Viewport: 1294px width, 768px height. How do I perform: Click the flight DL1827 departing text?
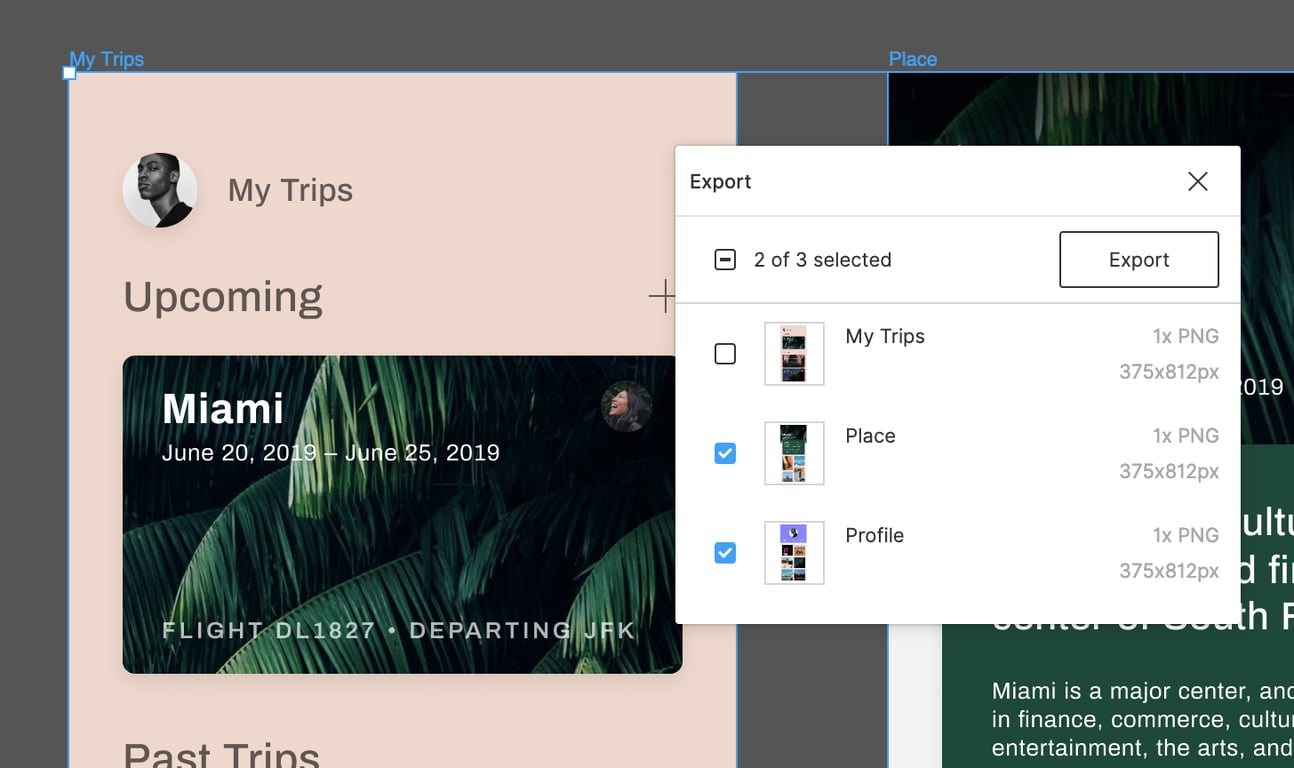[398, 631]
